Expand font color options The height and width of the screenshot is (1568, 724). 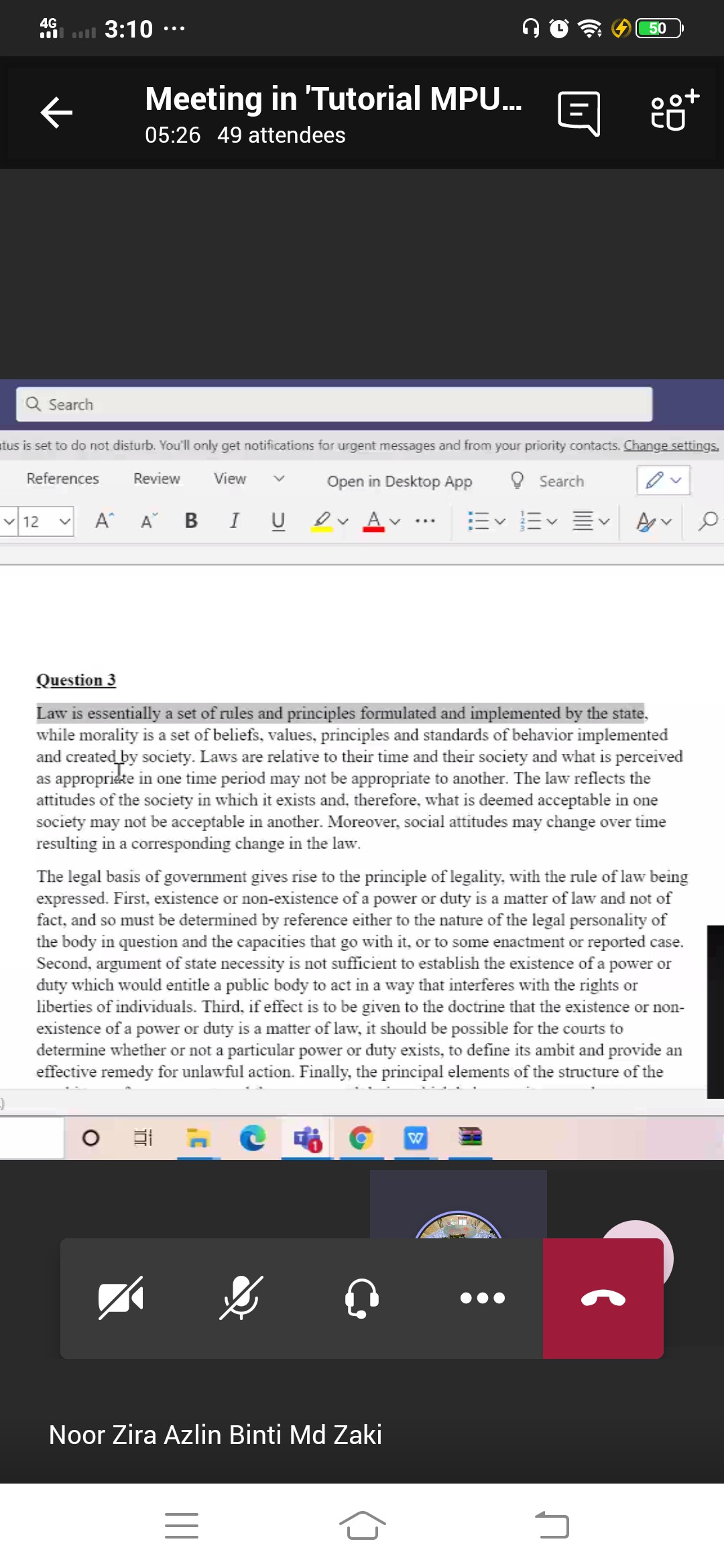(x=395, y=521)
